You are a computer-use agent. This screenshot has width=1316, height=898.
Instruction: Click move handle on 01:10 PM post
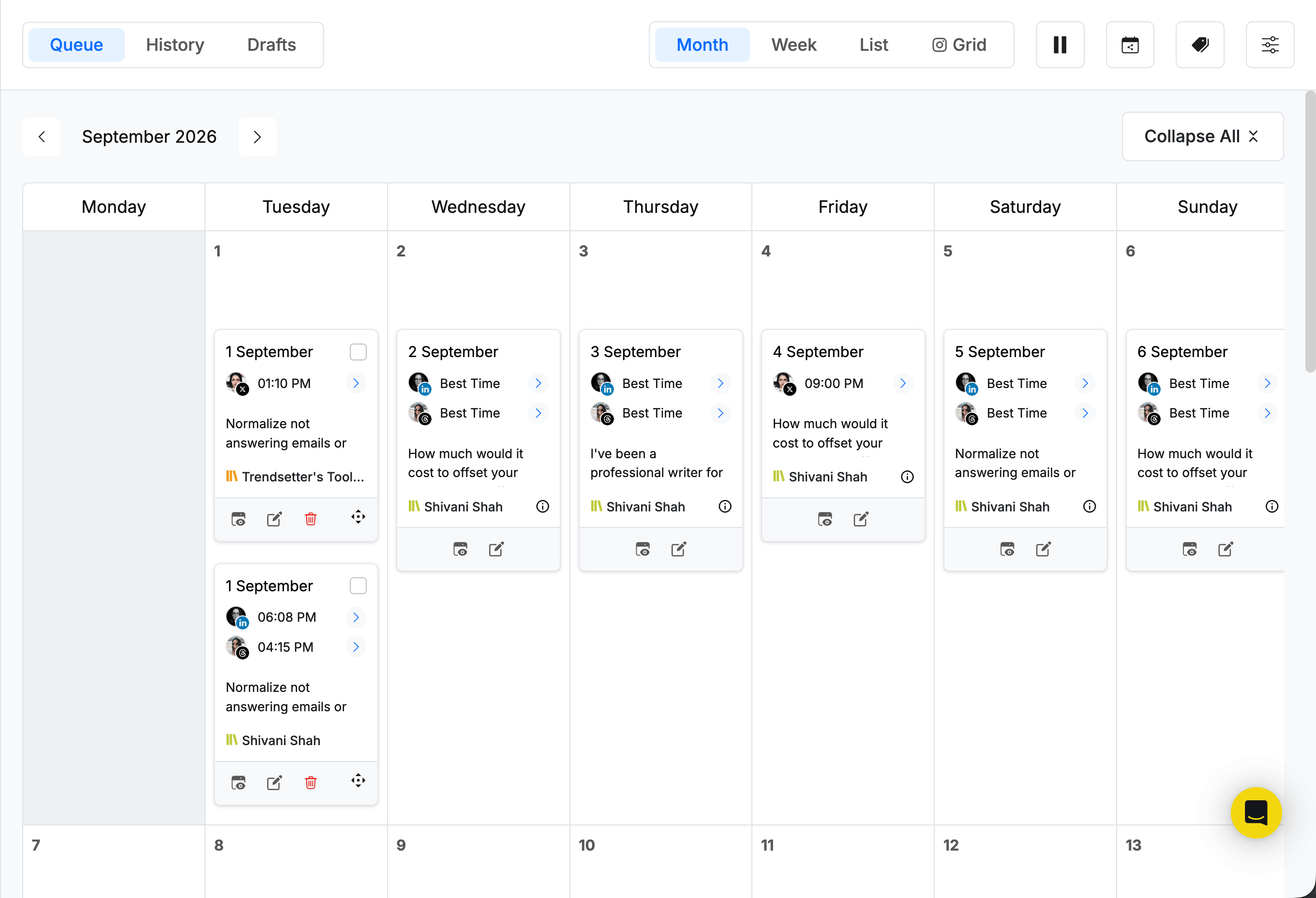[358, 517]
